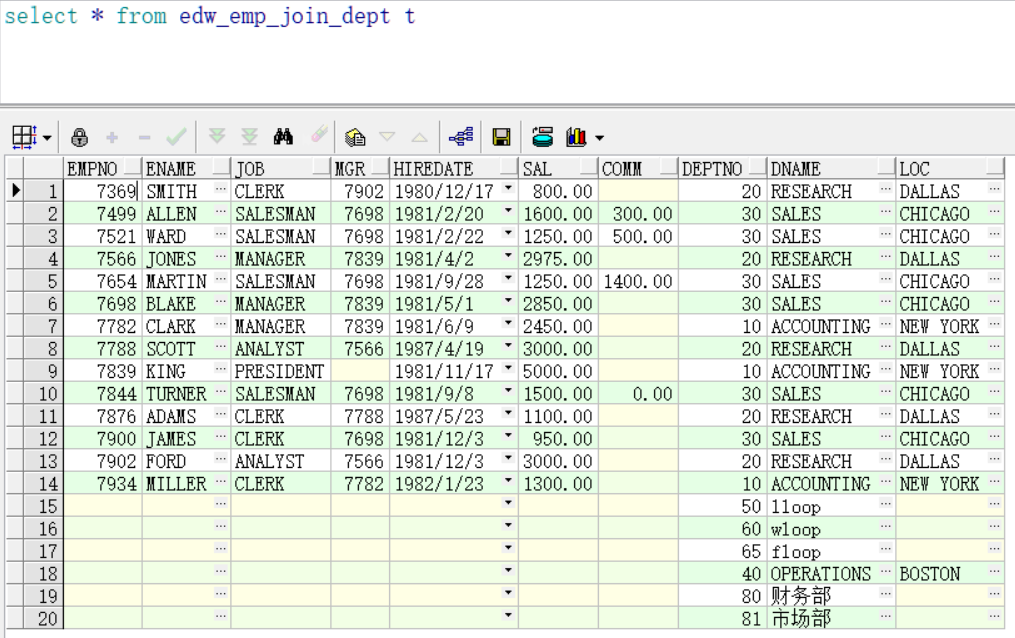Click the 市场部 department name cell

coord(831,619)
